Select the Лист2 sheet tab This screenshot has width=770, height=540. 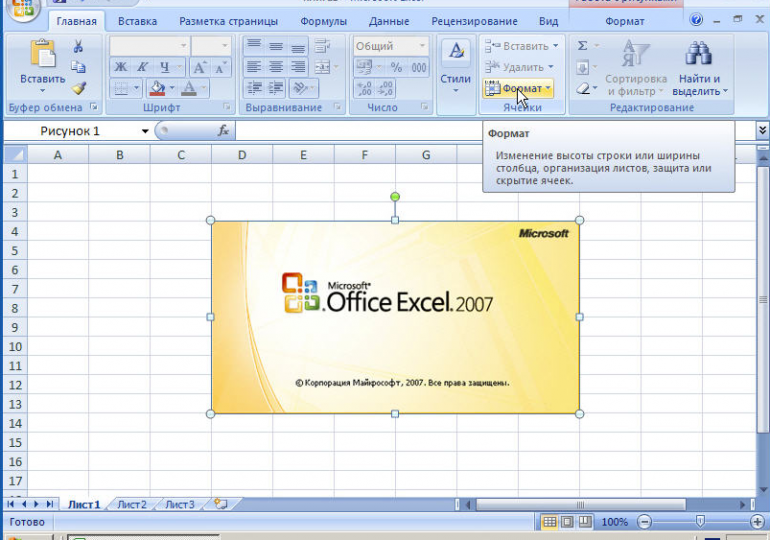(x=132, y=505)
